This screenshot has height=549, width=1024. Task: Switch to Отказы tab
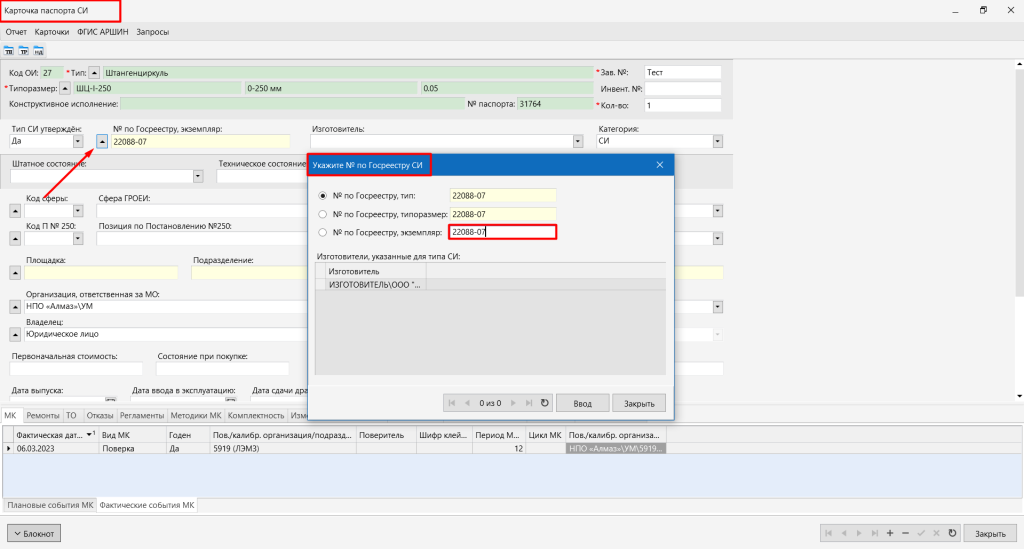point(100,415)
